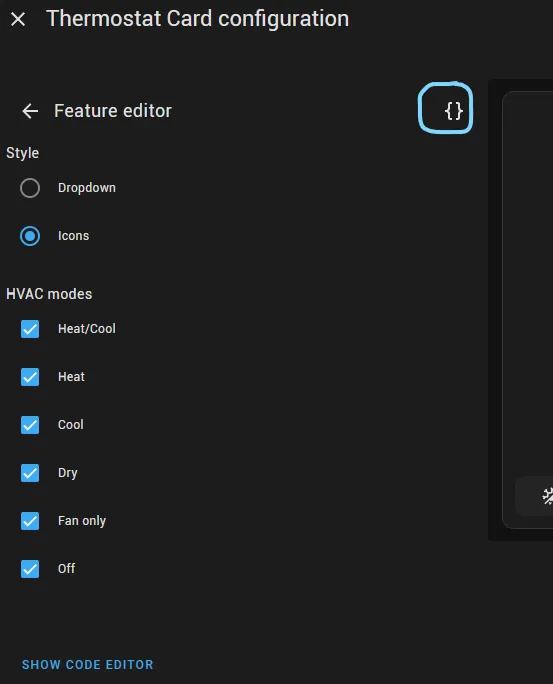Uncheck Fan only mode
Image resolution: width=553 pixels, height=684 pixels.
click(30, 521)
